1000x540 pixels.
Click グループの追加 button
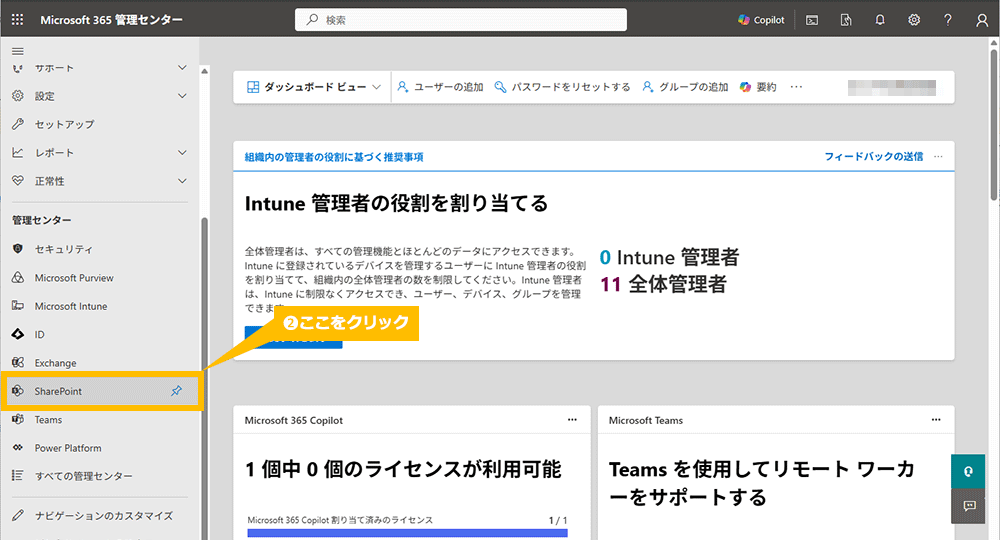click(685, 87)
